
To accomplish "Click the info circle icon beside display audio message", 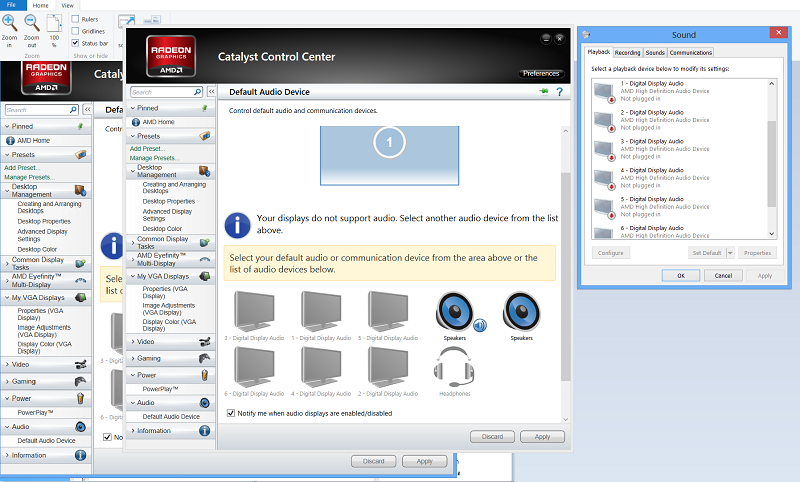I will click(237, 225).
